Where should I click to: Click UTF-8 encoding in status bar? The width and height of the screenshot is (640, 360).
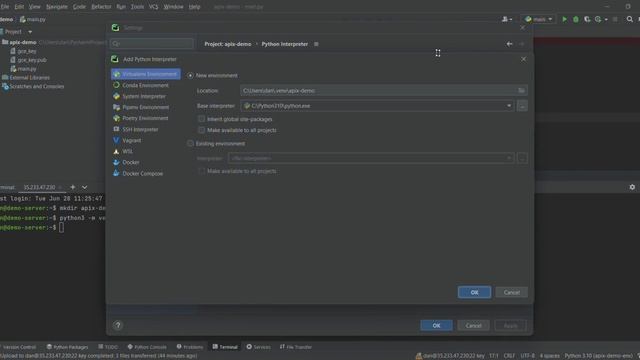click(x=527, y=356)
